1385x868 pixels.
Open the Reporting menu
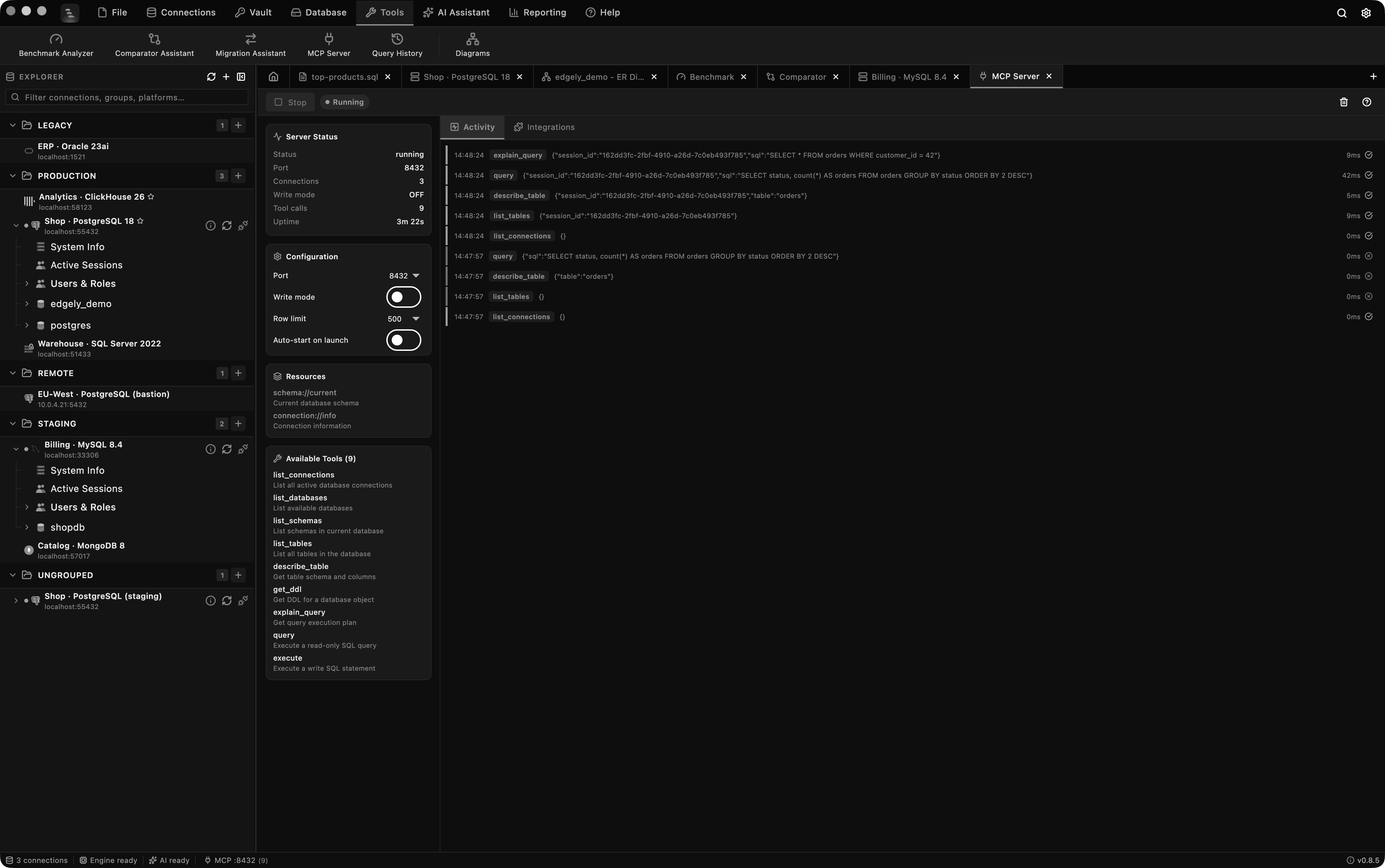pos(538,13)
